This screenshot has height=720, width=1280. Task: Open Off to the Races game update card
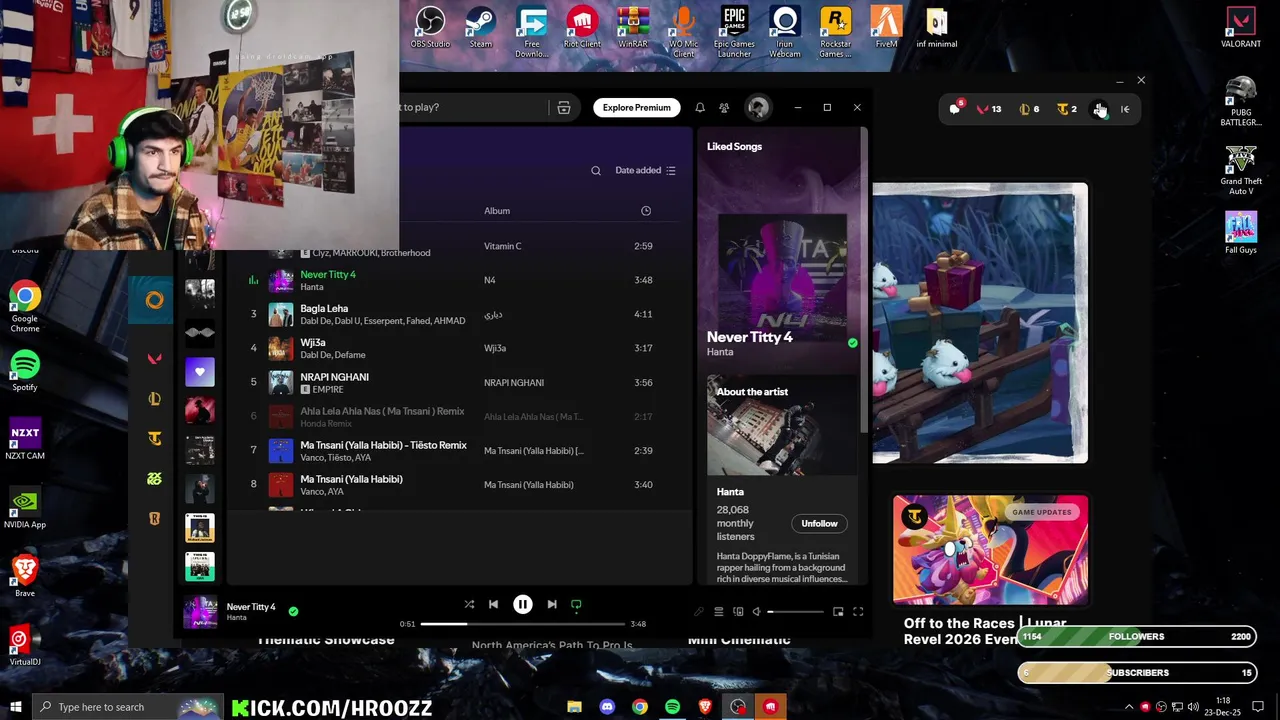click(990, 570)
